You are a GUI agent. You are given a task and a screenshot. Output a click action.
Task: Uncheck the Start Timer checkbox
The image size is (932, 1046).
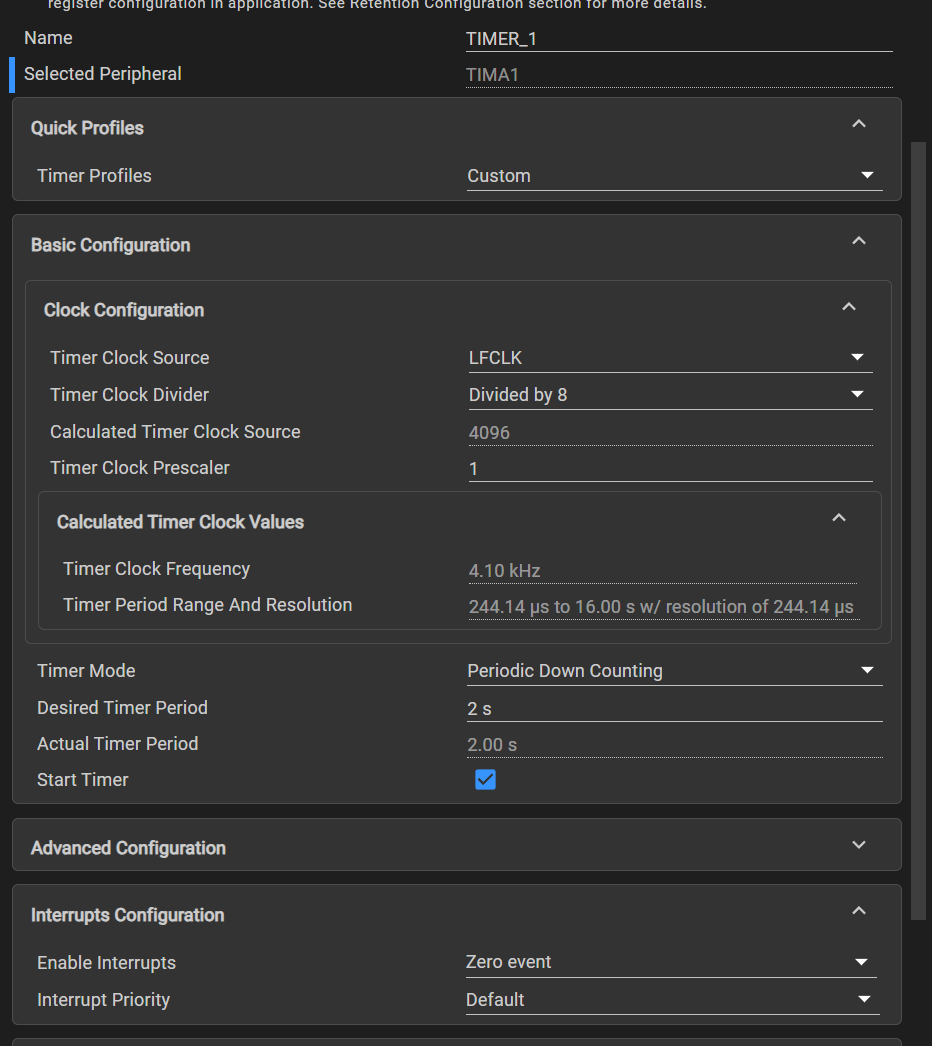pyautogui.click(x=486, y=780)
